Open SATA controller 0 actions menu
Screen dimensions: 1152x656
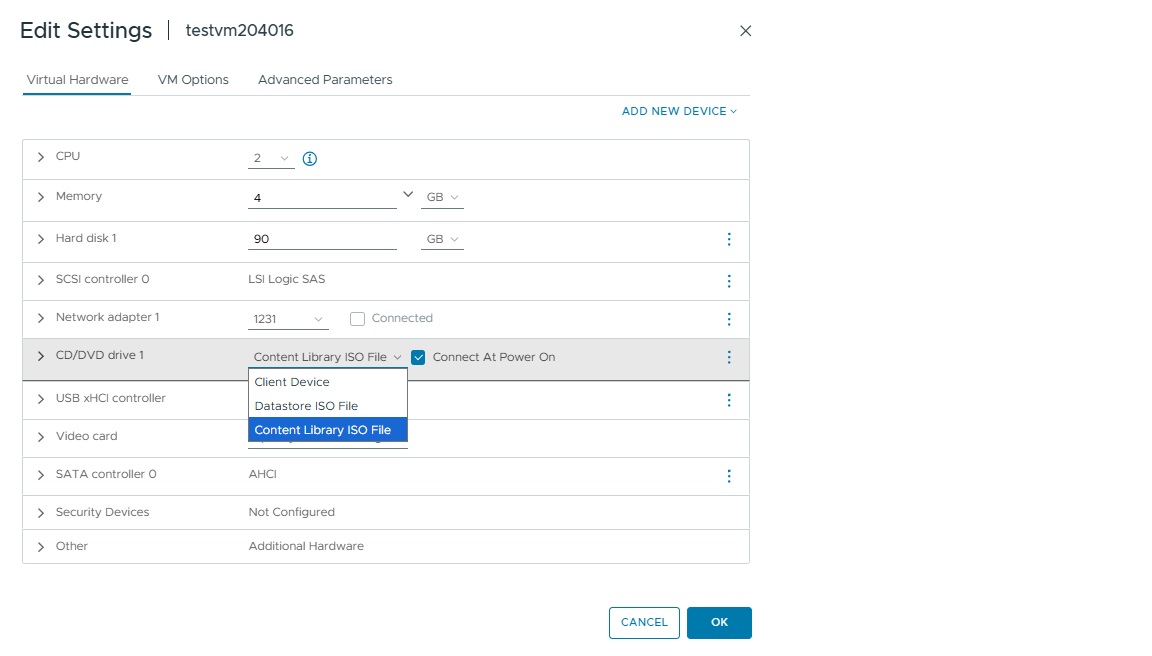pyautogui.click(x=729, y=475)
